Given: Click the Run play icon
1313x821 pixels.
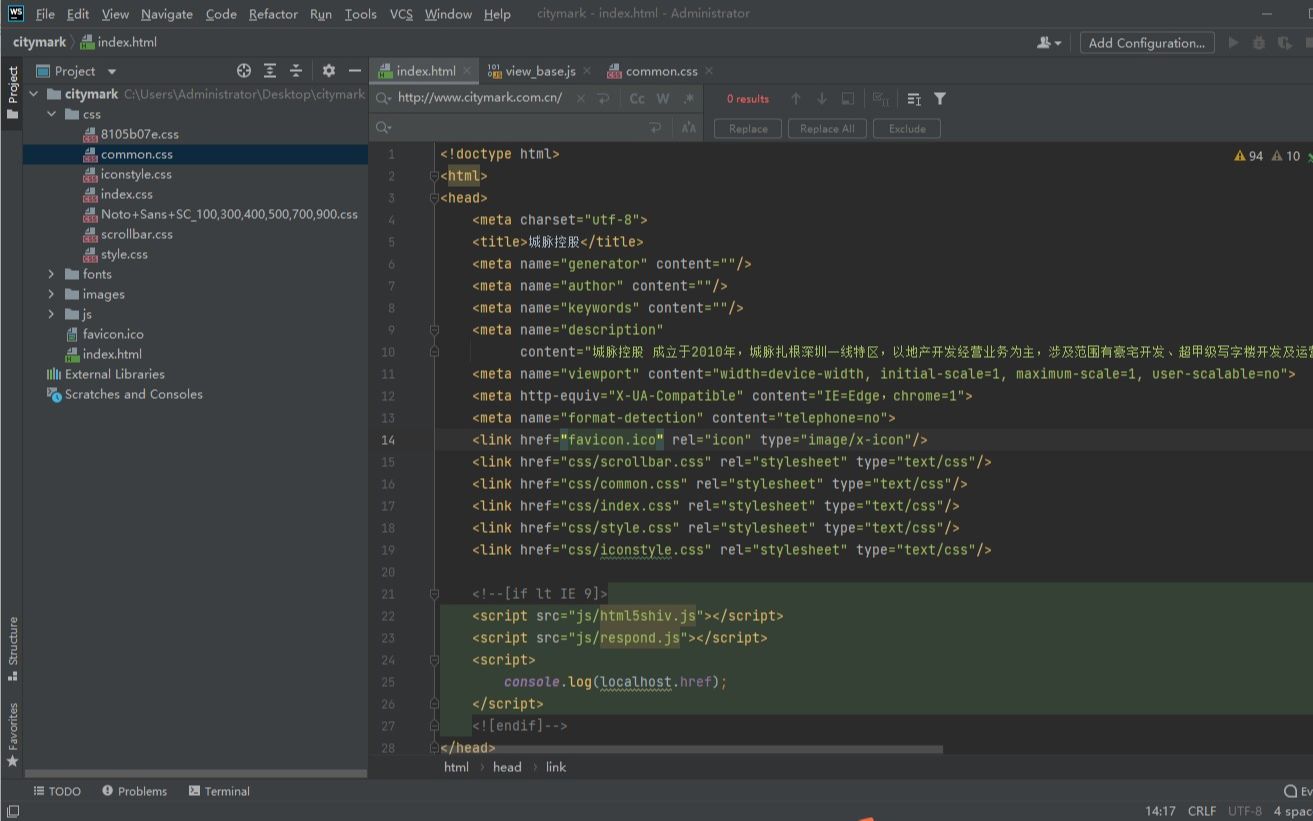Looking at the screenshot, I should coord(1233,43).
